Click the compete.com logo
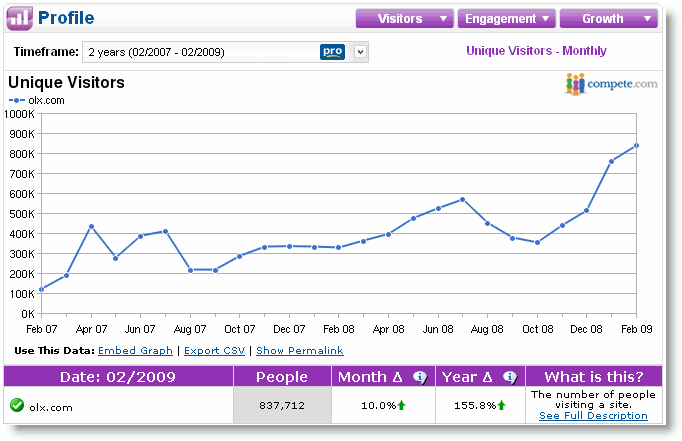The height and width of the screenshot is (441, 682). [611, 84]
